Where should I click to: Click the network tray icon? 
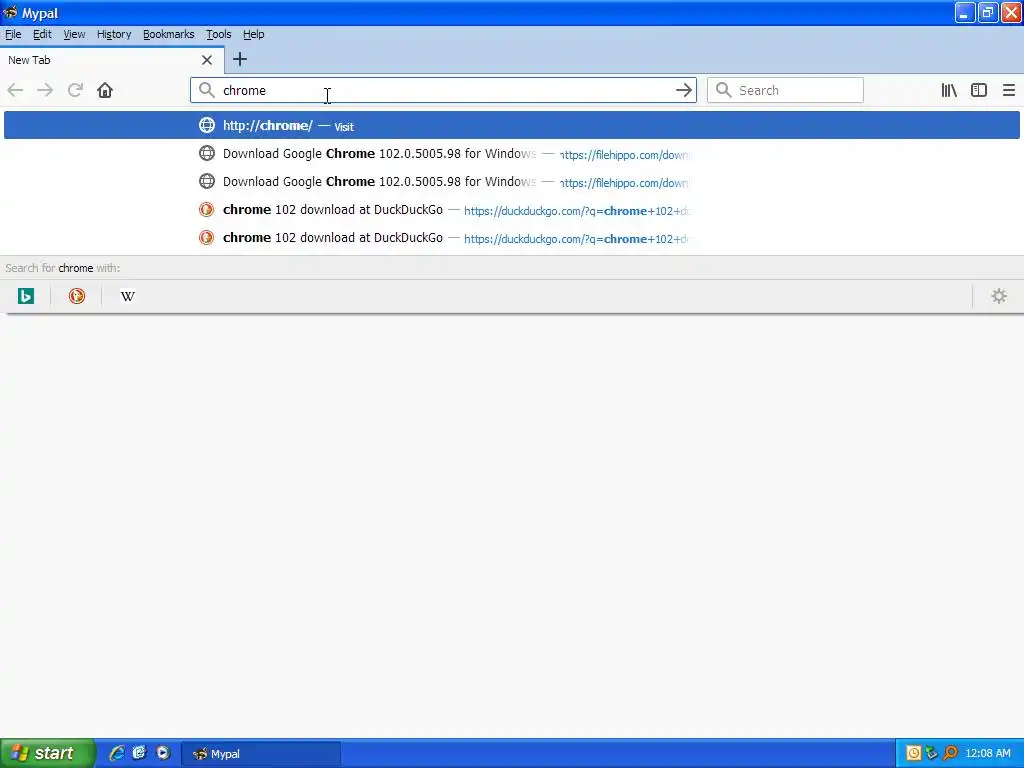tap(932, 754)
